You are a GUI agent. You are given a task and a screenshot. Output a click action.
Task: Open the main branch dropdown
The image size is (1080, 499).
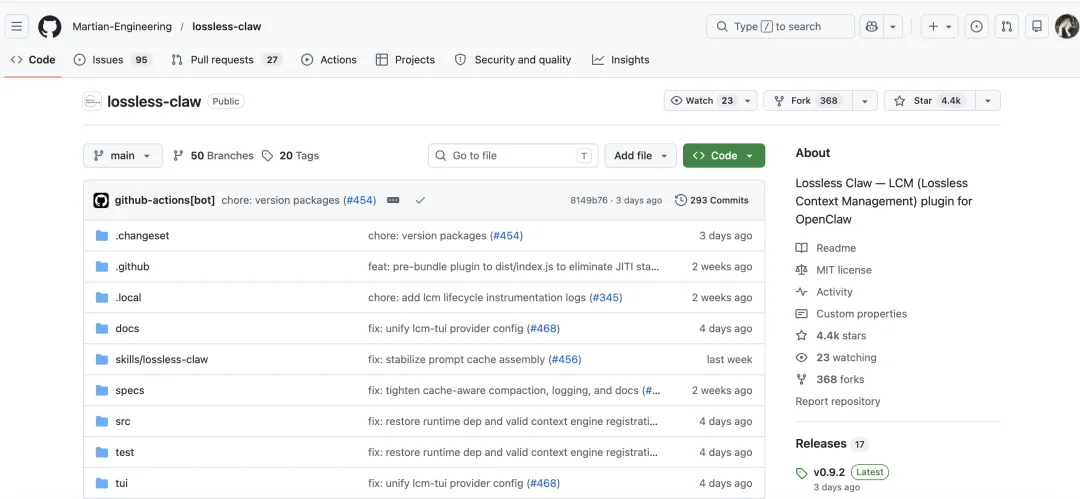pos(122,156)
